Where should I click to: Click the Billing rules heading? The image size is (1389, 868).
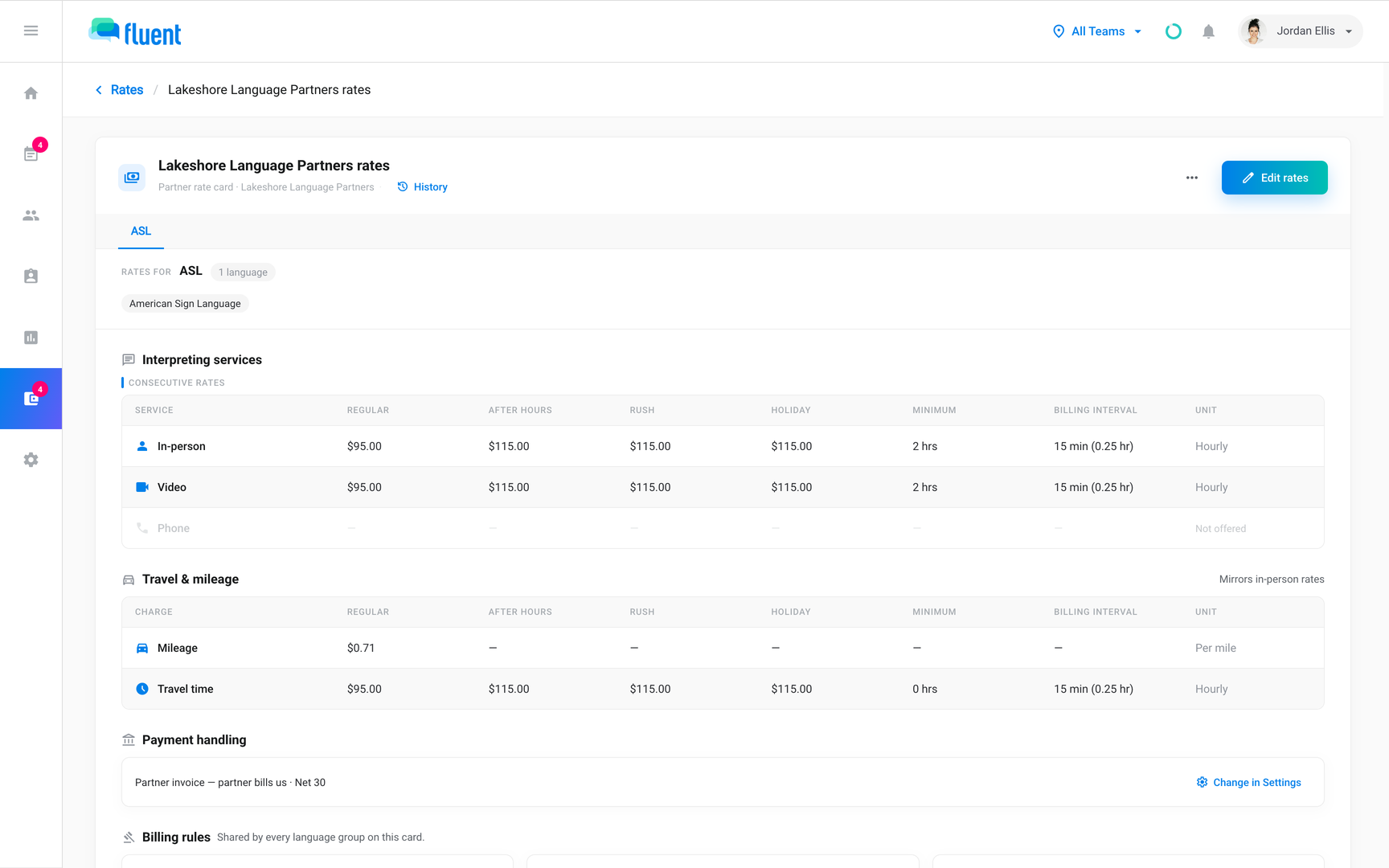pos(176,837)
